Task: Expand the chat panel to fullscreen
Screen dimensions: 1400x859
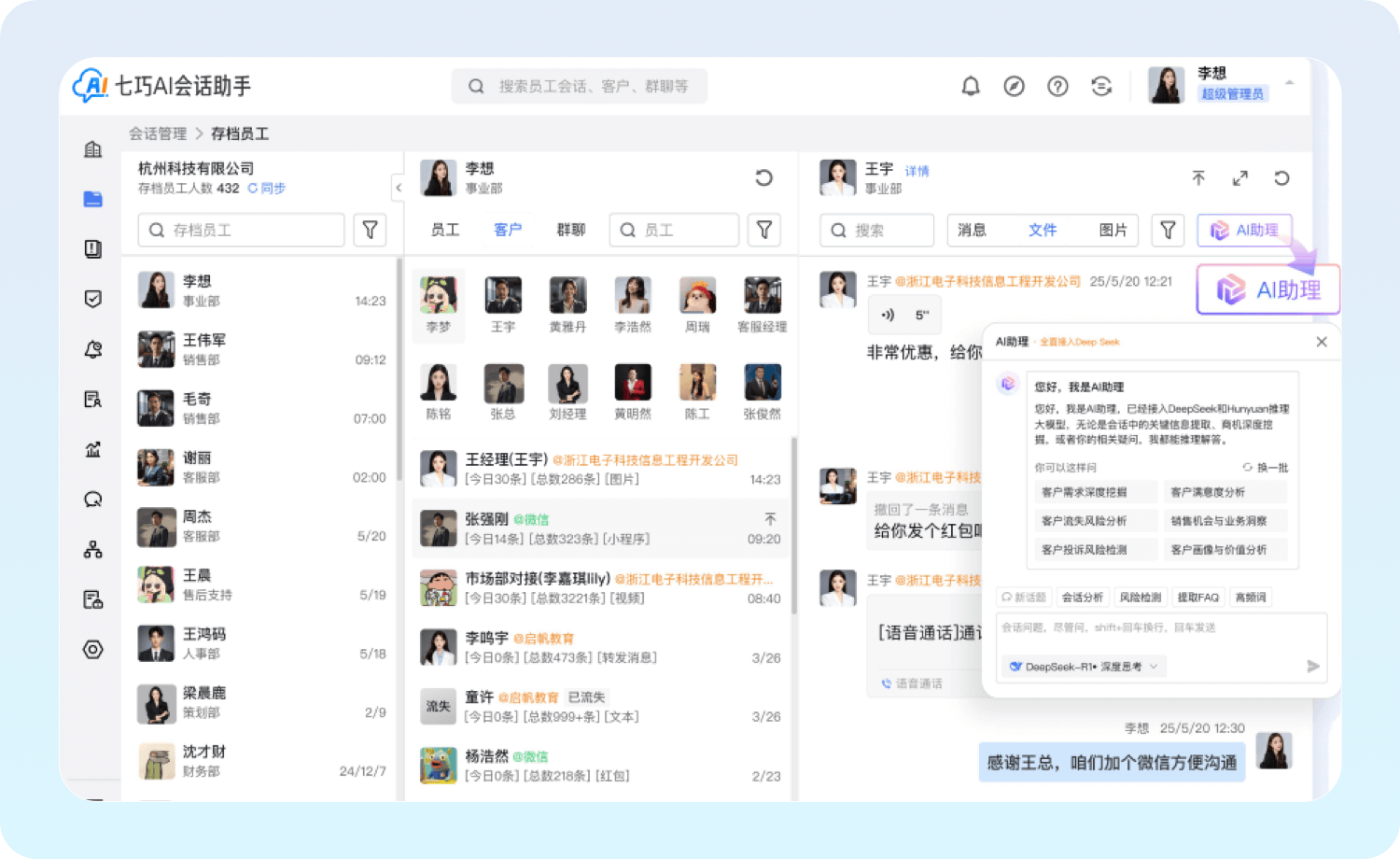Action: [x=1239, y=178]
